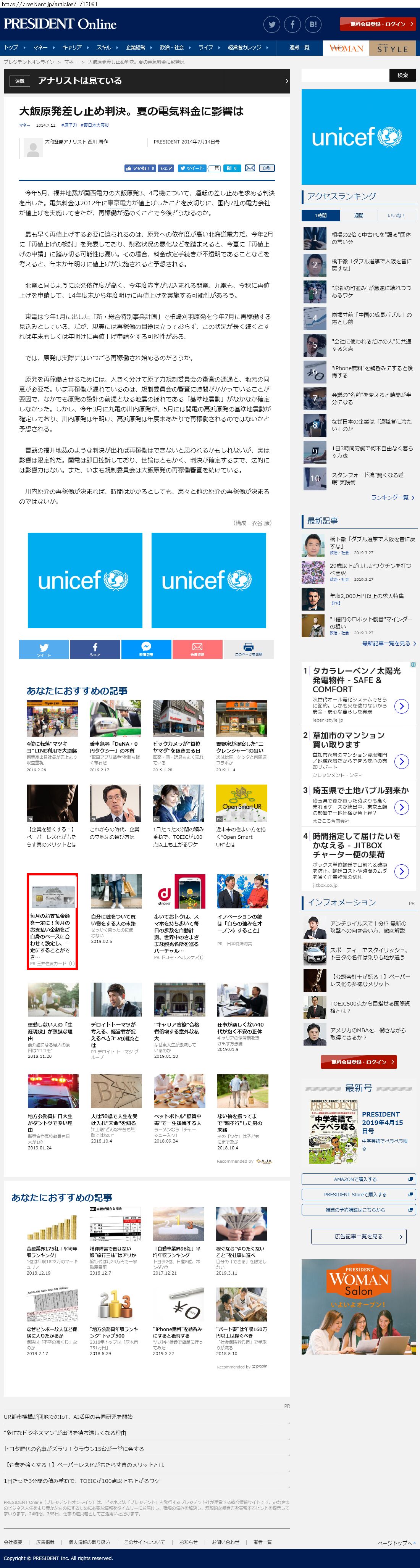The height and width of the screenshot is (1568, 420).
Task: Click the red envelope 会員登録 button
Action: [x=197, y=649]
